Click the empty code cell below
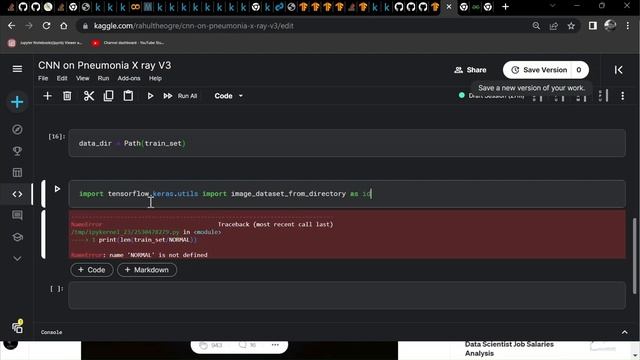 pos(347,295)
